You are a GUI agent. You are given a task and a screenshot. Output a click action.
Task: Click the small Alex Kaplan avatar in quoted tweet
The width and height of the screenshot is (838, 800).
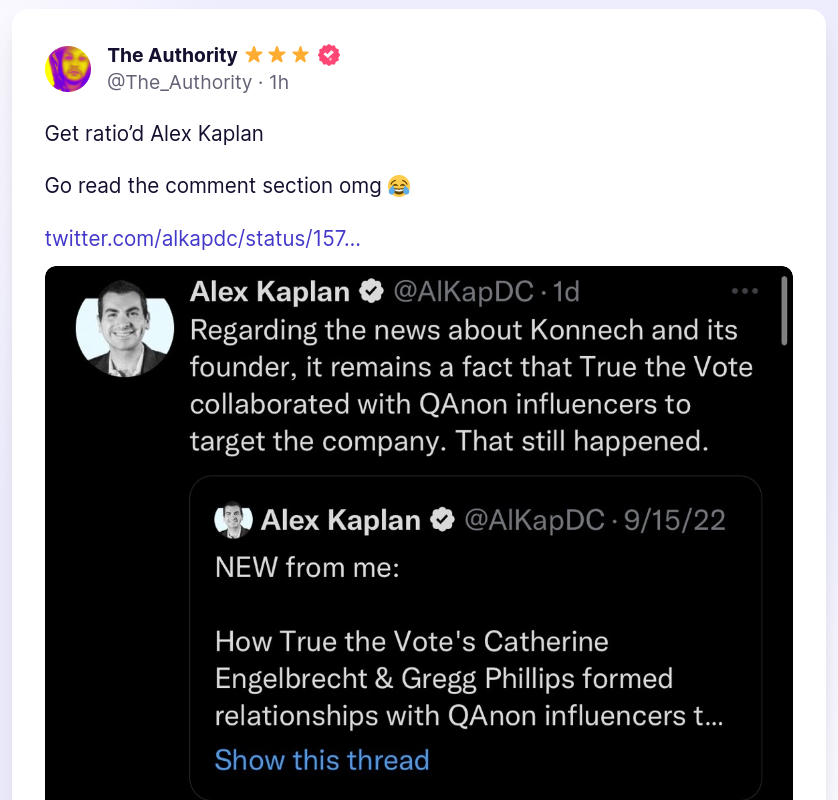click(x=233, y=520)
